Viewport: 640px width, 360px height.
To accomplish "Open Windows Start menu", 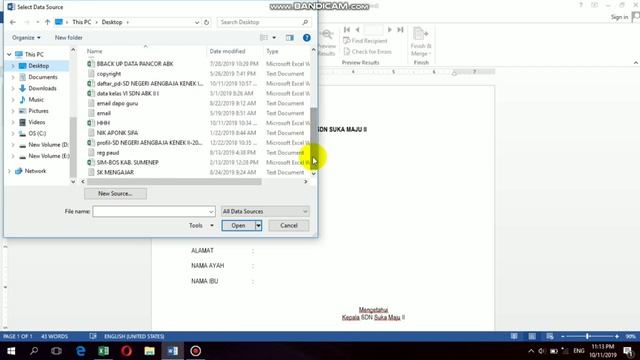I will coord(11,351).
